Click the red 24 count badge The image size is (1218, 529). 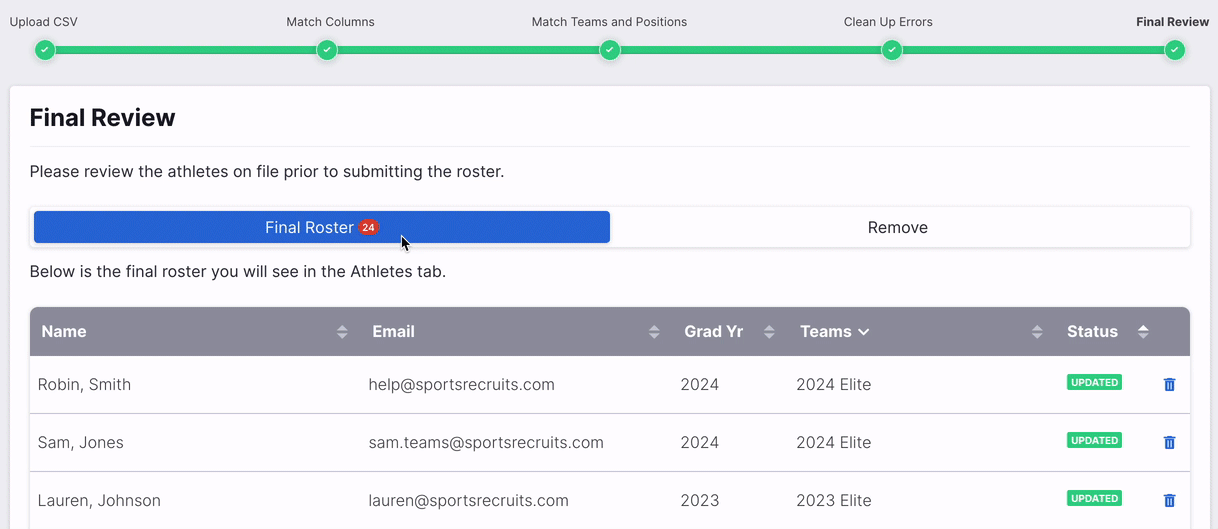click(x=368, y=227)
